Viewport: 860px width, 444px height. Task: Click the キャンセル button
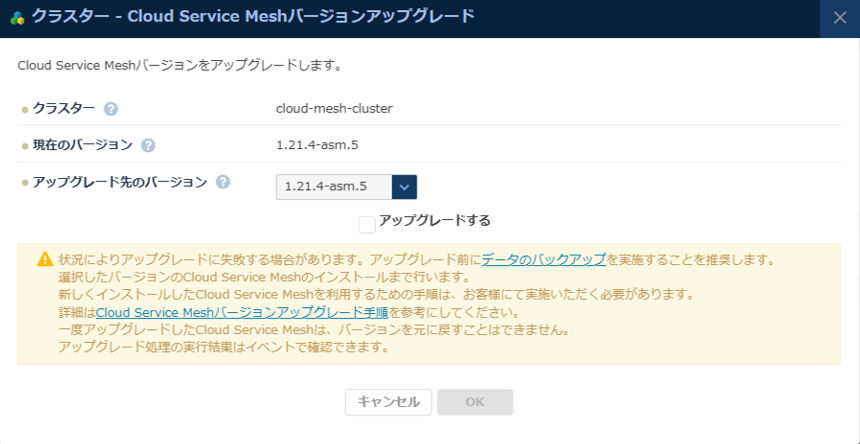(388, 402)
